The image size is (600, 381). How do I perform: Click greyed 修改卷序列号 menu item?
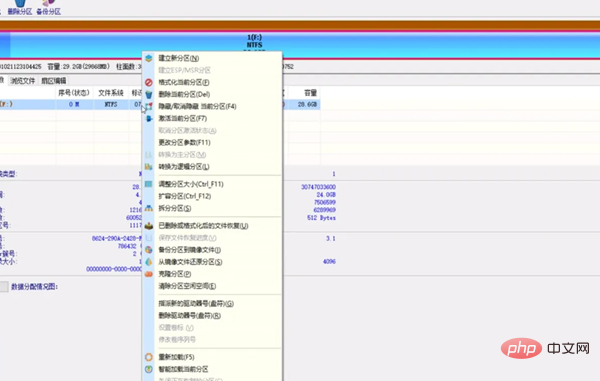point(177,340)
